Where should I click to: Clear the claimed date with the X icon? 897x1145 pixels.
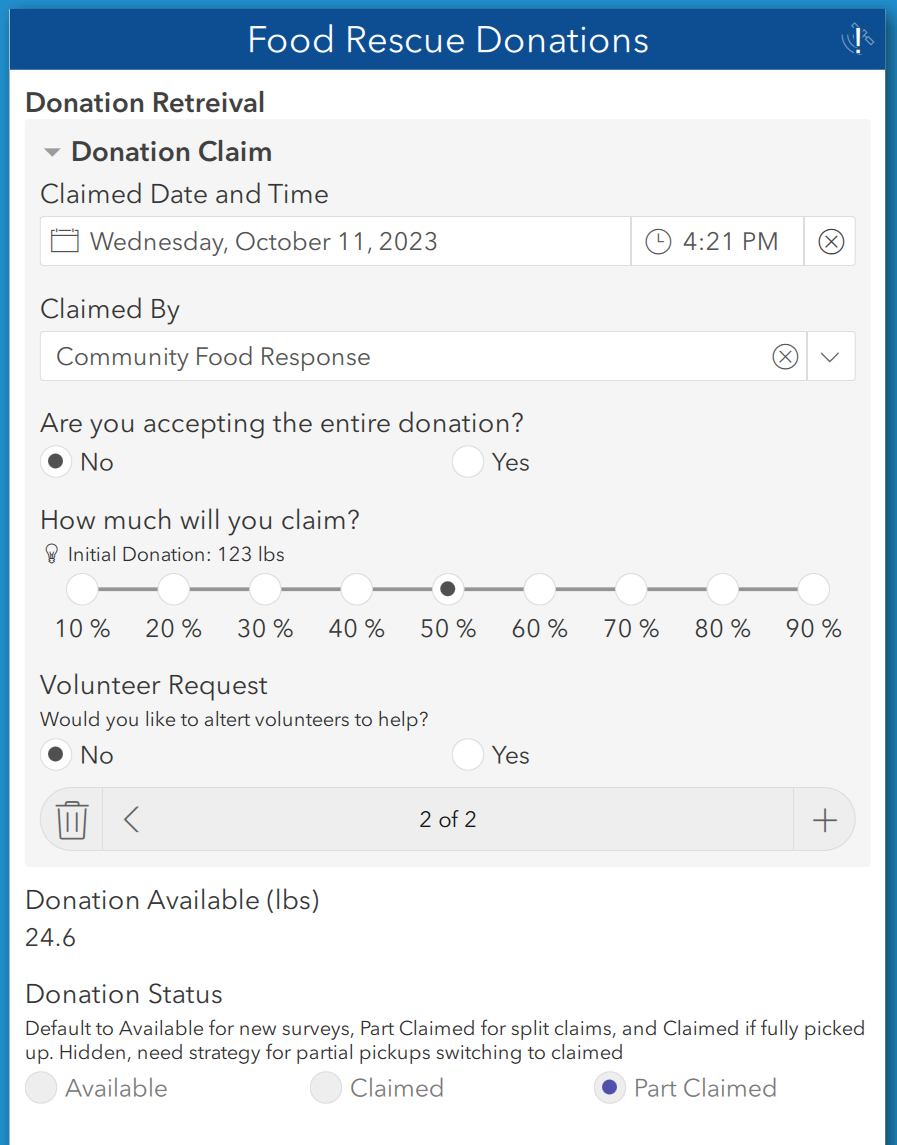point(830,241)
